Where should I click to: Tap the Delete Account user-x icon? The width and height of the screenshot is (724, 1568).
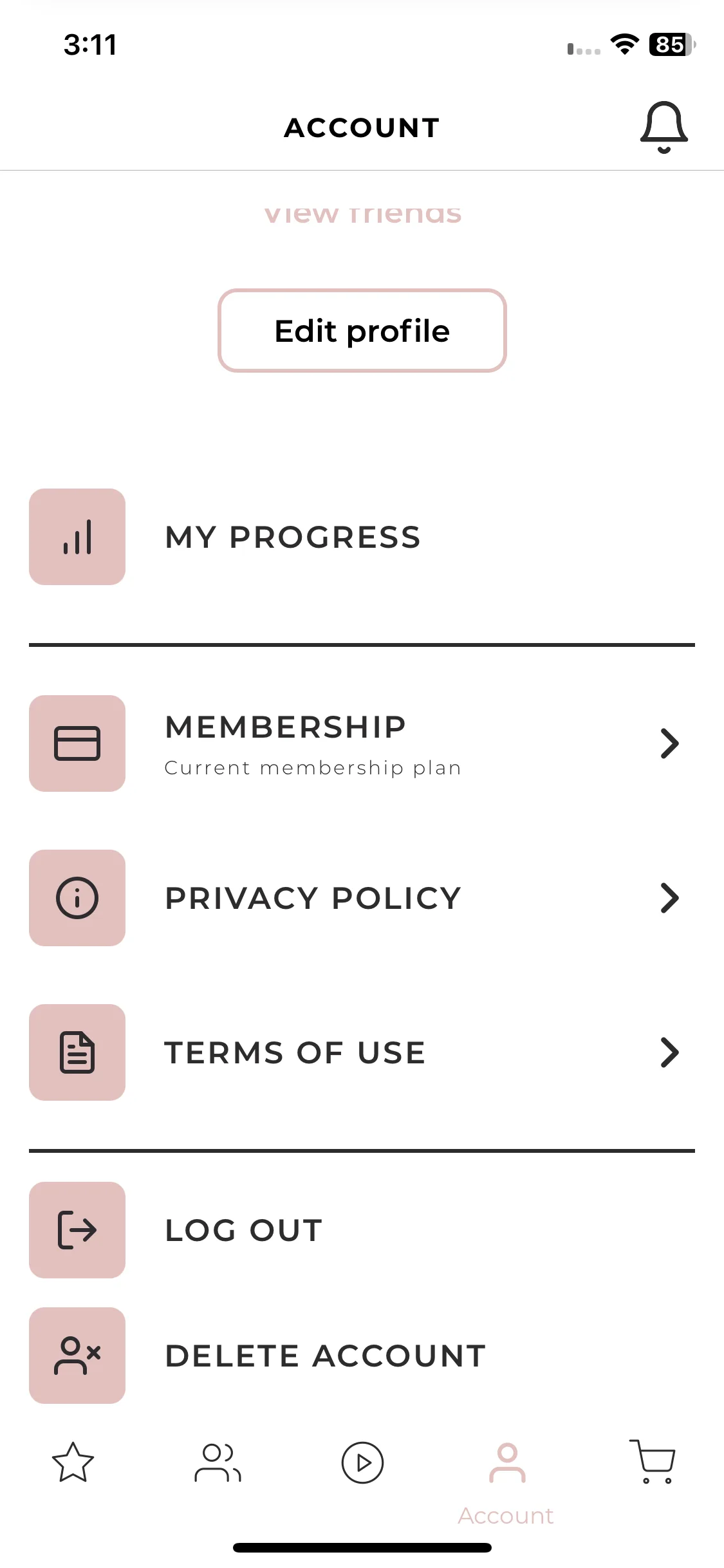[77, 1356]
